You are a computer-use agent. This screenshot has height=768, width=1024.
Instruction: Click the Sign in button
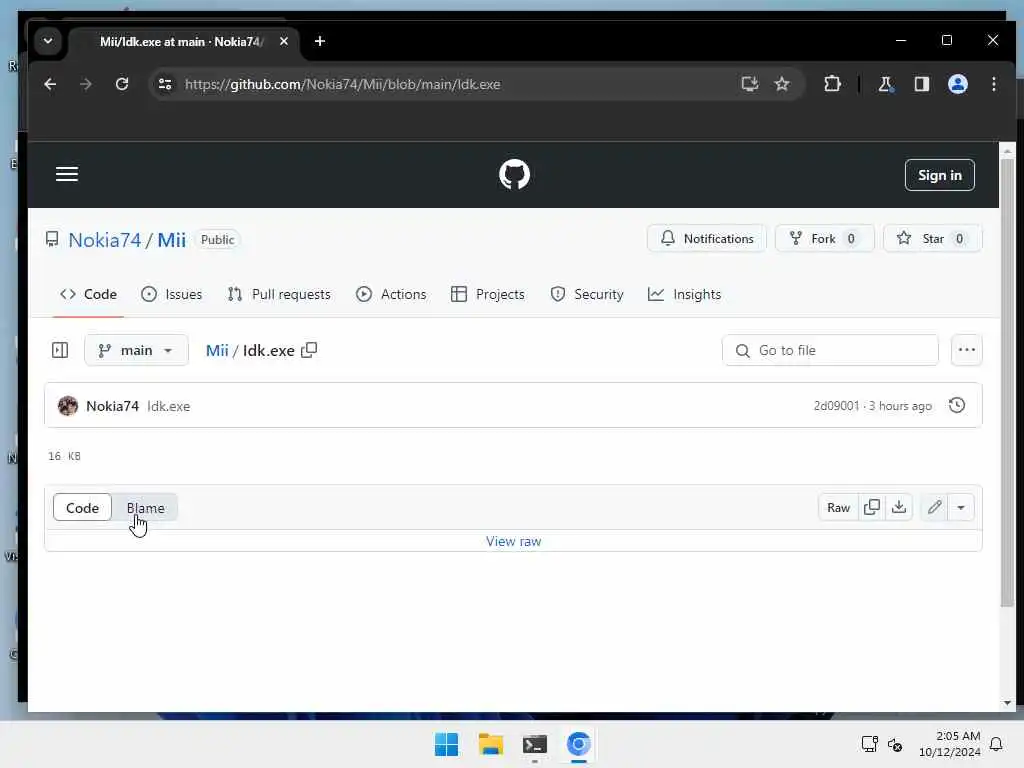(939, 175)
